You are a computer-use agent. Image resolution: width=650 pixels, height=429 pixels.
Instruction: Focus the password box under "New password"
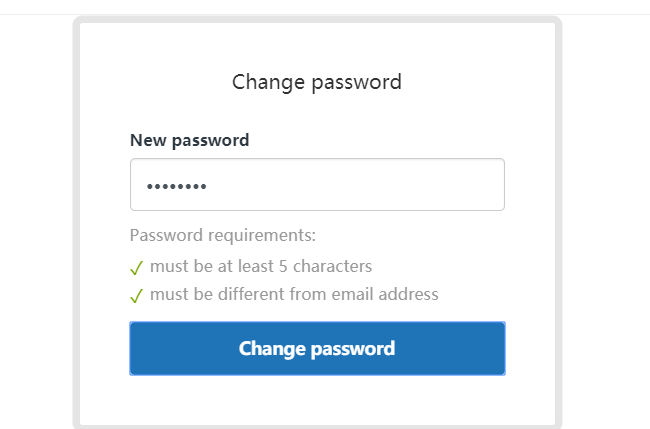point(317,185)
